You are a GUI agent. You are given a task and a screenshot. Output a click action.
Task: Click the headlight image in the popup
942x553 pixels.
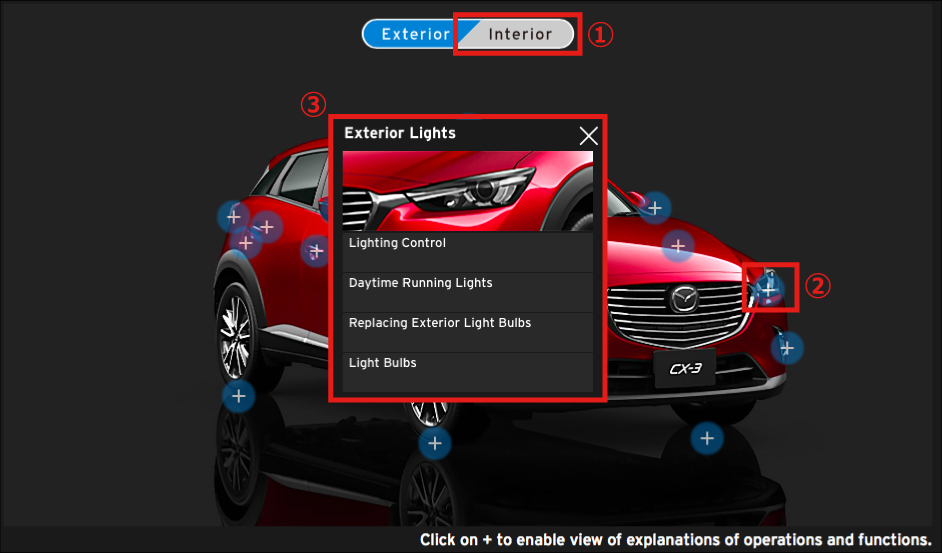point(468,191)
